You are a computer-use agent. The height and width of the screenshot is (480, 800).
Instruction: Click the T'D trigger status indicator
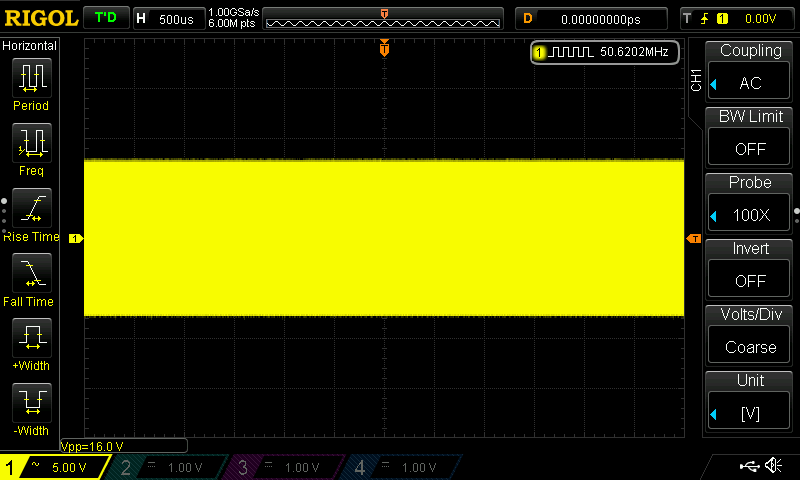[106, 18]
